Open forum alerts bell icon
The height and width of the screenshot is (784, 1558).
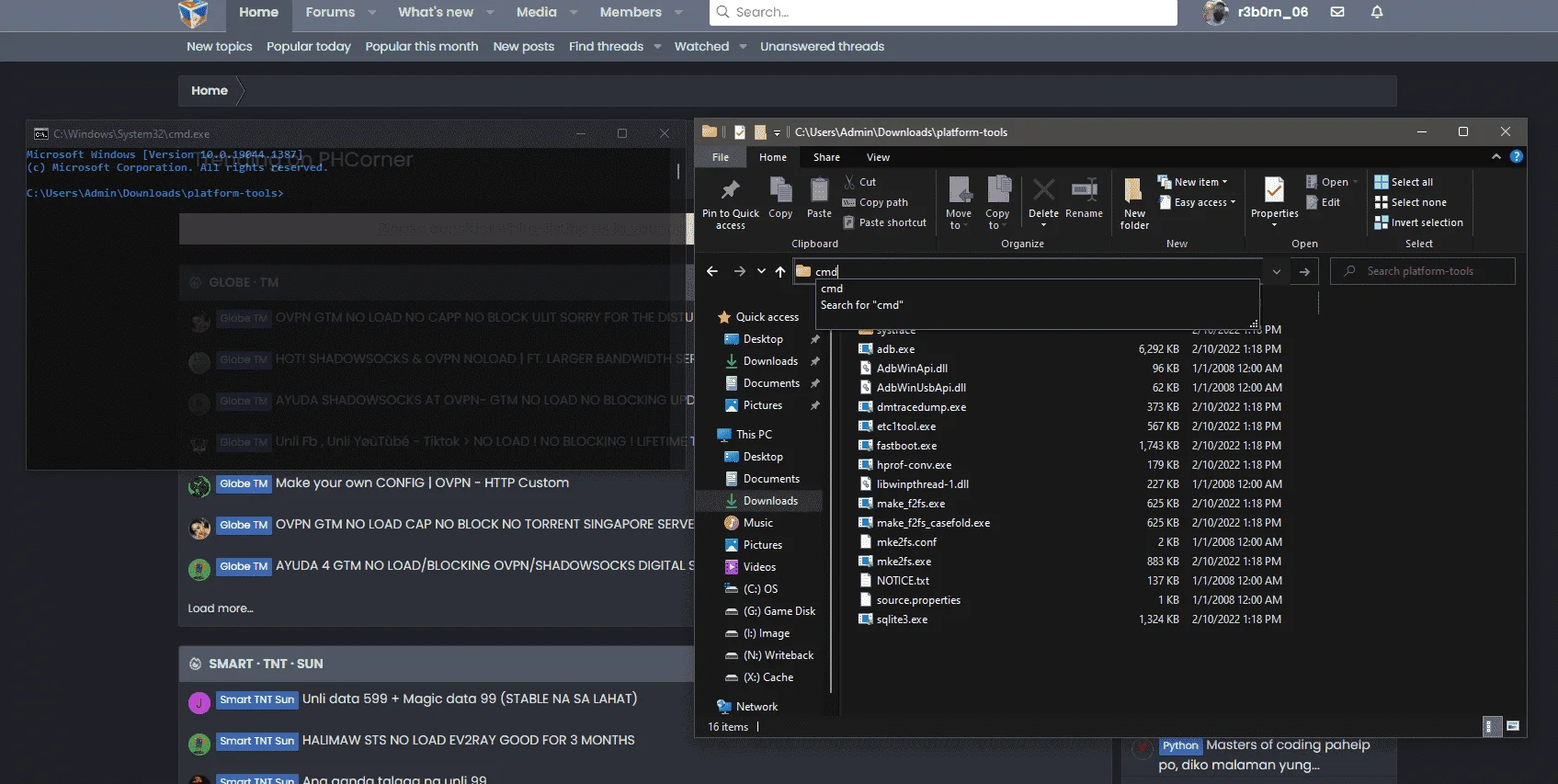1377,12
